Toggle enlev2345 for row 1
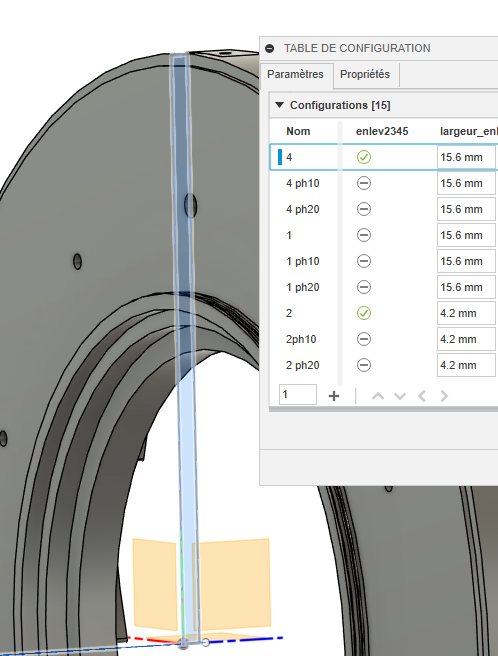Viewport: 498px width, 656px height. tap(364, 235)
